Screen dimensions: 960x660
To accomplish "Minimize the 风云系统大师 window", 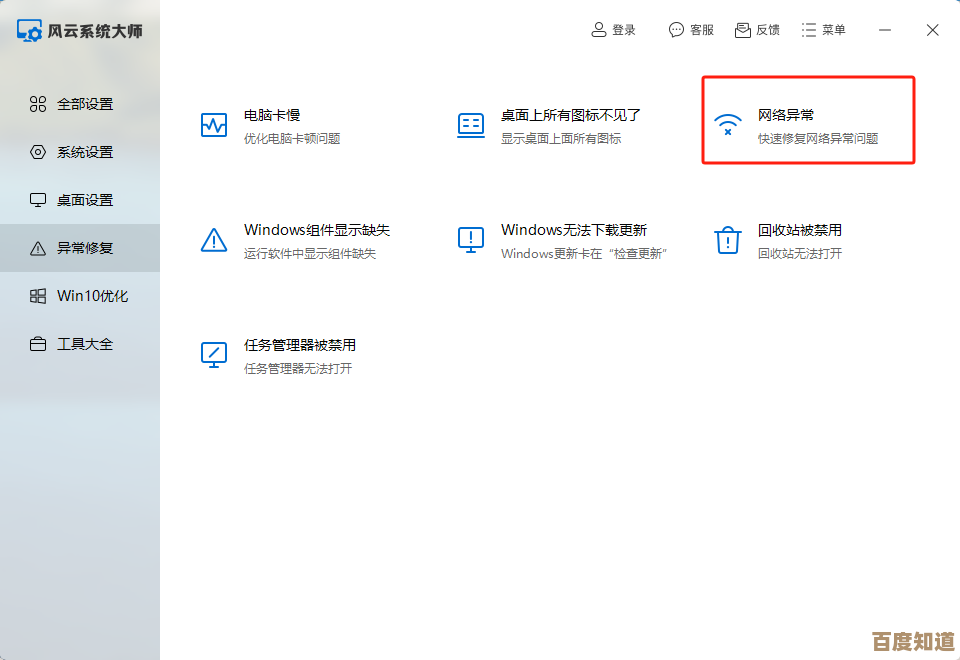I will [885, 30].
